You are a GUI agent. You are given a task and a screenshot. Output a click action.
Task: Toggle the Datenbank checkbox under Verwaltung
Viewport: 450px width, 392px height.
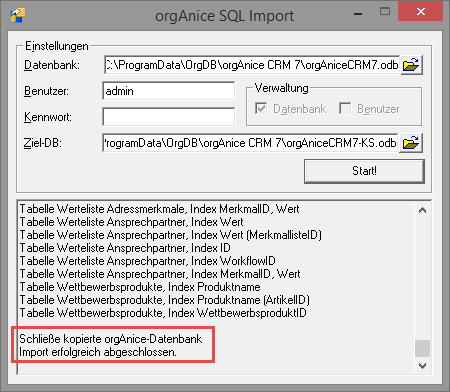tap(261, 108)
